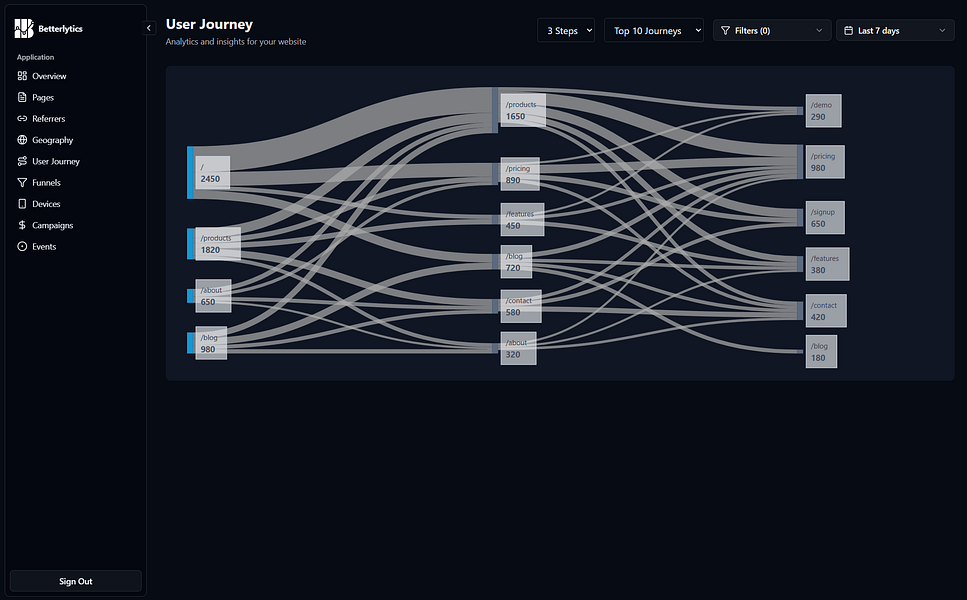The image size is (967, 600).
Task: Click the Sign Out button
Action: [x=76, y=582]
